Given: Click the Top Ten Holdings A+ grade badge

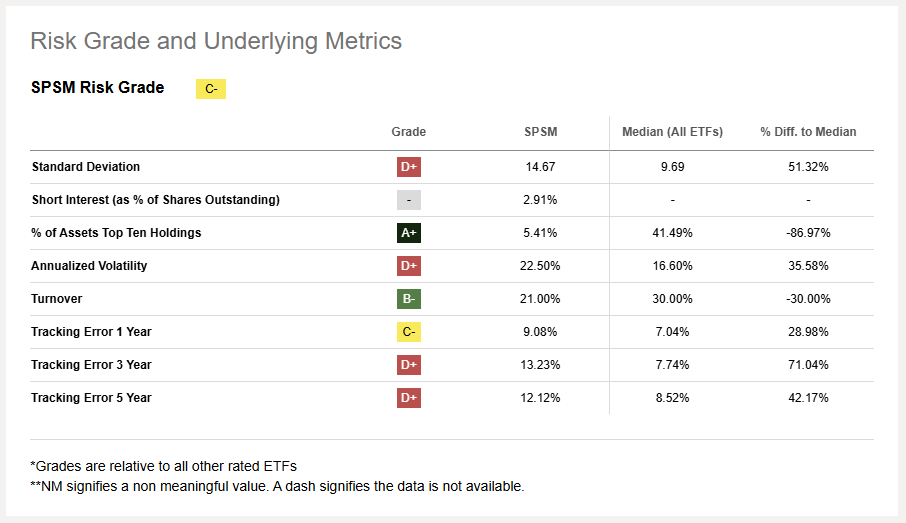Looking at the screenshot, I should click(x=408, y=233).
